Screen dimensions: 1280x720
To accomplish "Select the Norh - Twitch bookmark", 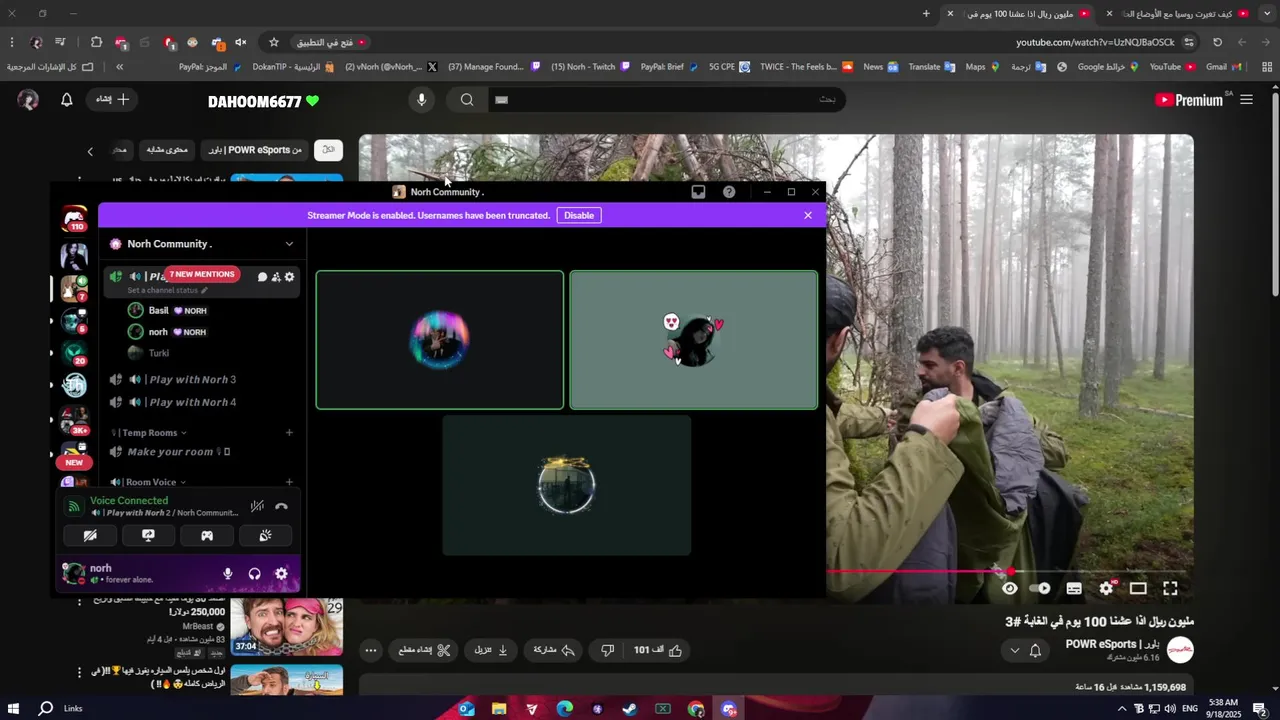I will click(590, 67).
